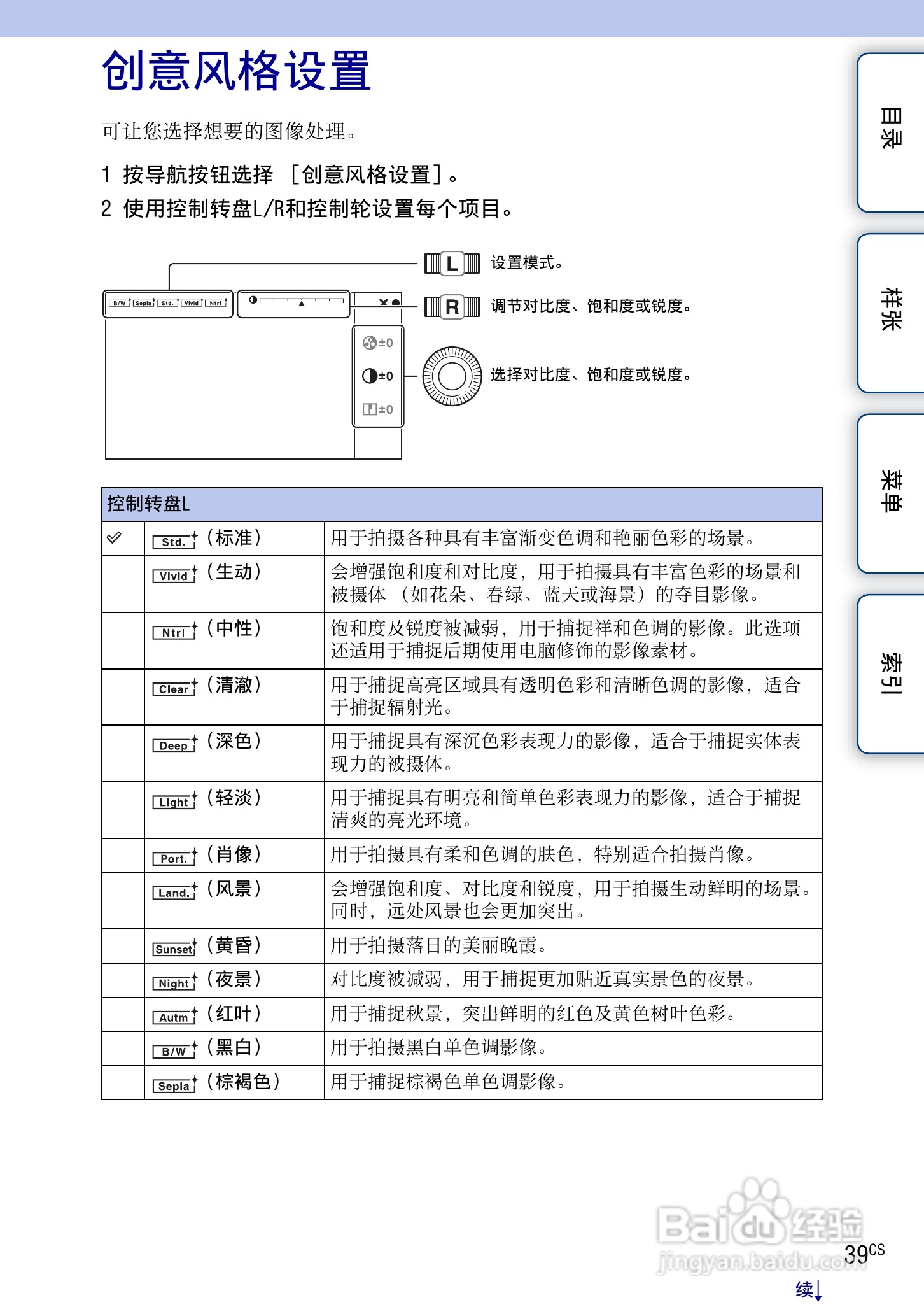Screen dimensions: 924x1314
Task: Click the sharpness ±0 icon in diagram
Action: point(378,409)
